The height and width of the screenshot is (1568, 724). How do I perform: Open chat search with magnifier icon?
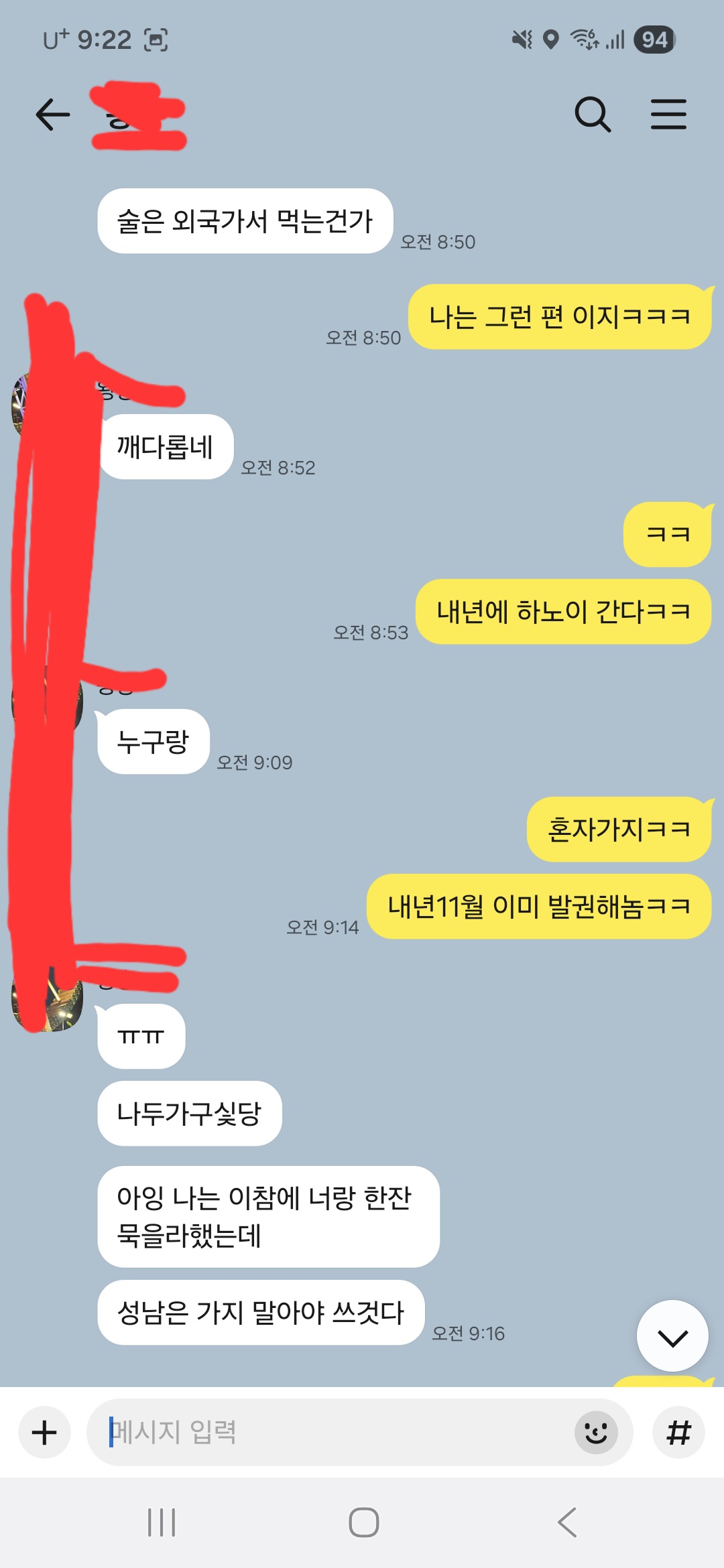tap(593, 114)
